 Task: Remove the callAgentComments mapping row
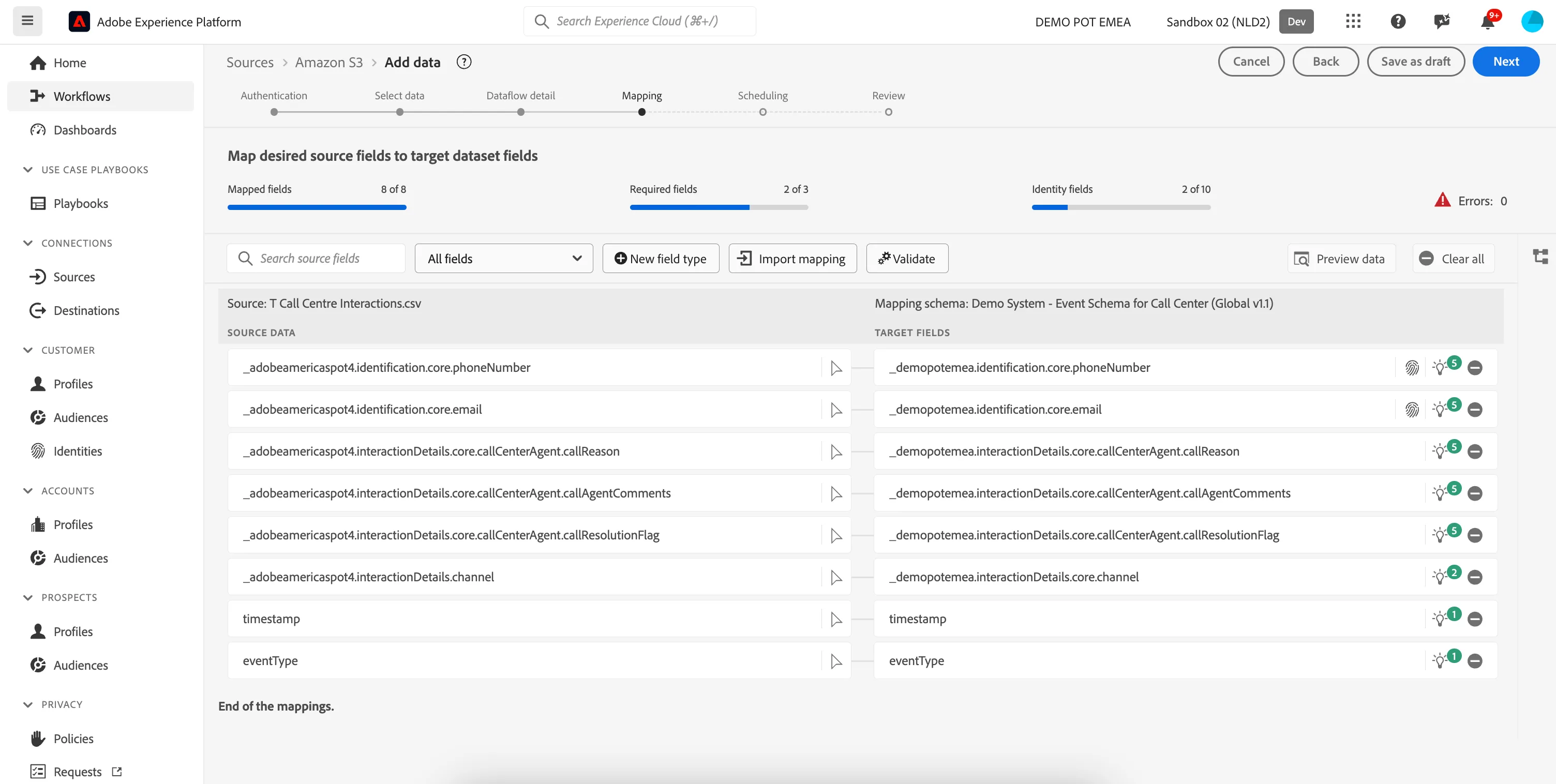coord(1474,493)
